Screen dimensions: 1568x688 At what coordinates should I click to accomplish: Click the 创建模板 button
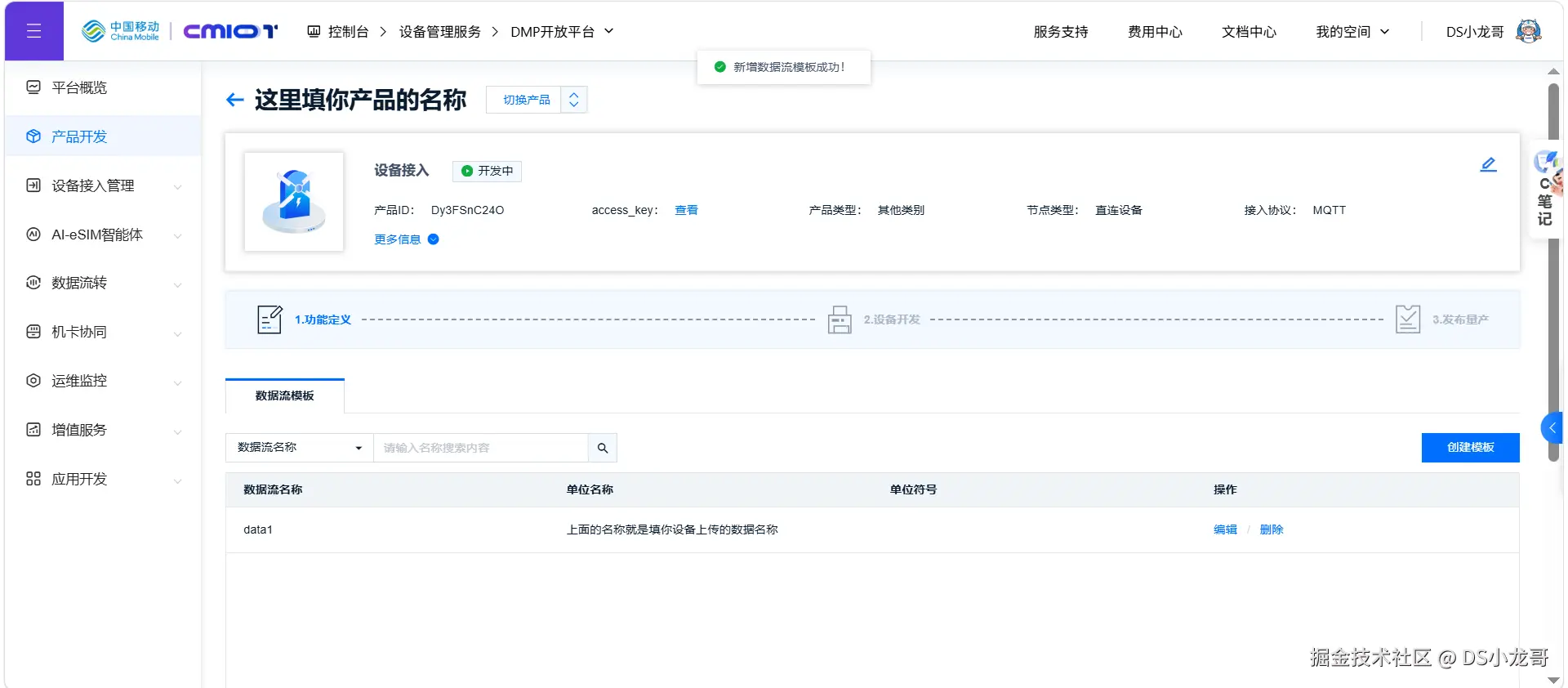point(1470,448)
